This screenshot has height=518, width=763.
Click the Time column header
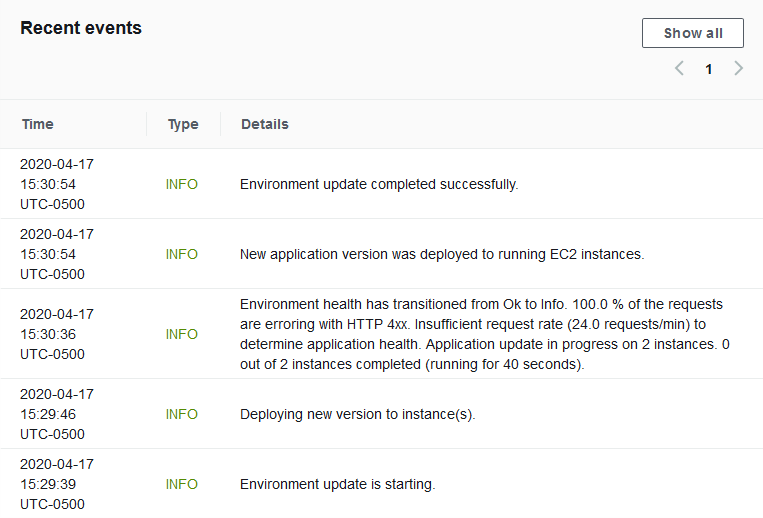(x=38, y=124)
